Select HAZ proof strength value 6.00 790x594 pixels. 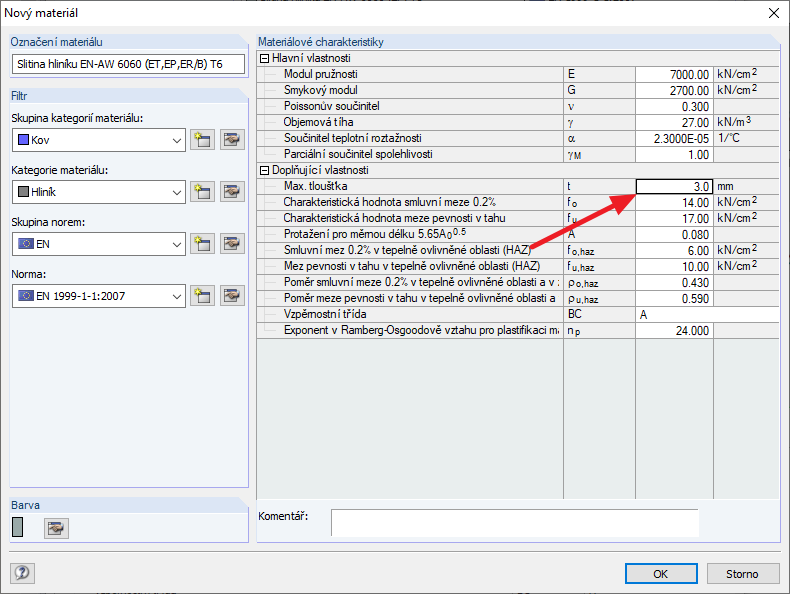(674, 250)
